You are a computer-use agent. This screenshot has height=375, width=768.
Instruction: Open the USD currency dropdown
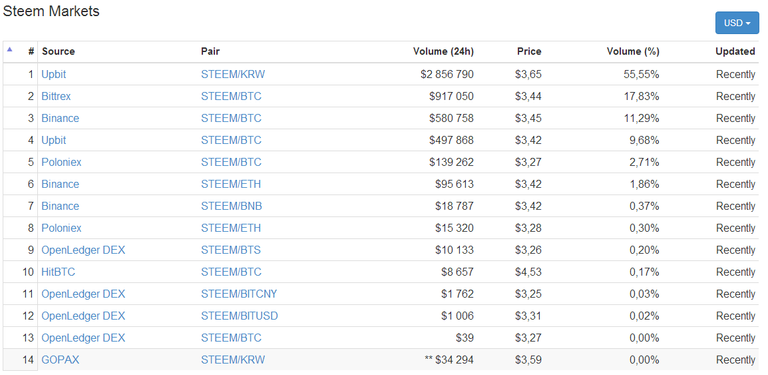pos(737,23)
